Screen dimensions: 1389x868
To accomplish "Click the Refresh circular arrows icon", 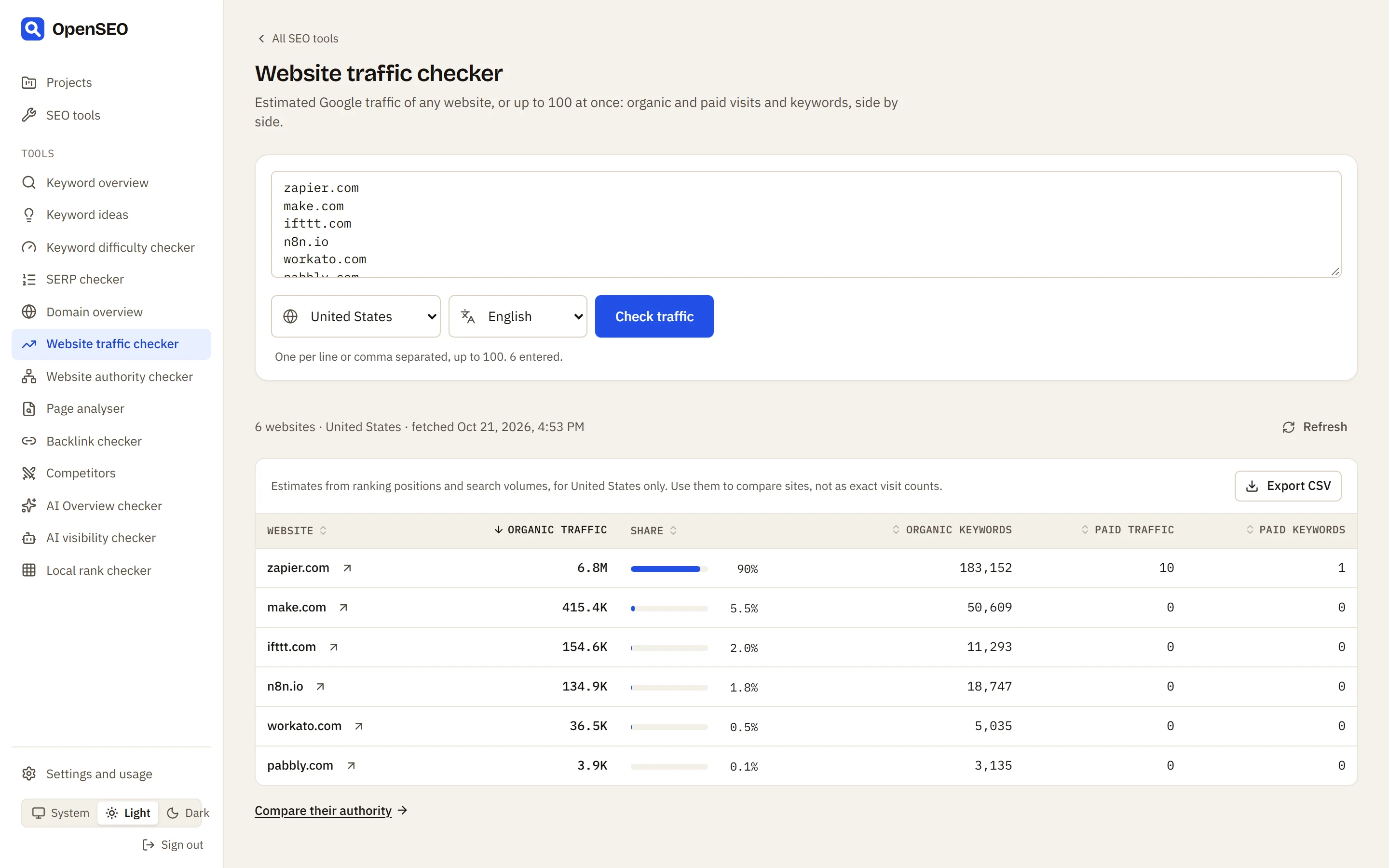I will (1289, 427).
